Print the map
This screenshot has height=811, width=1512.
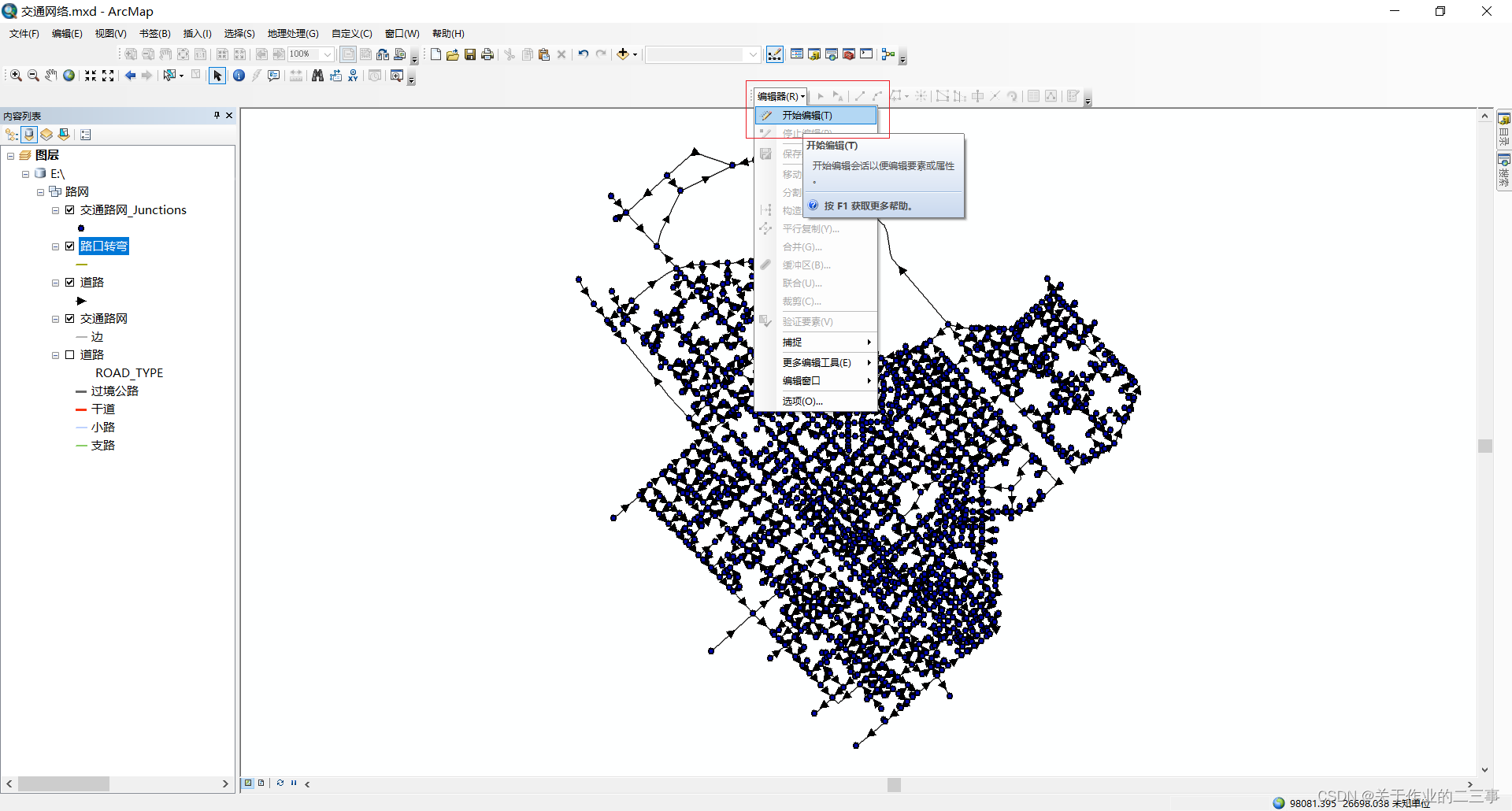pos(487,54)
